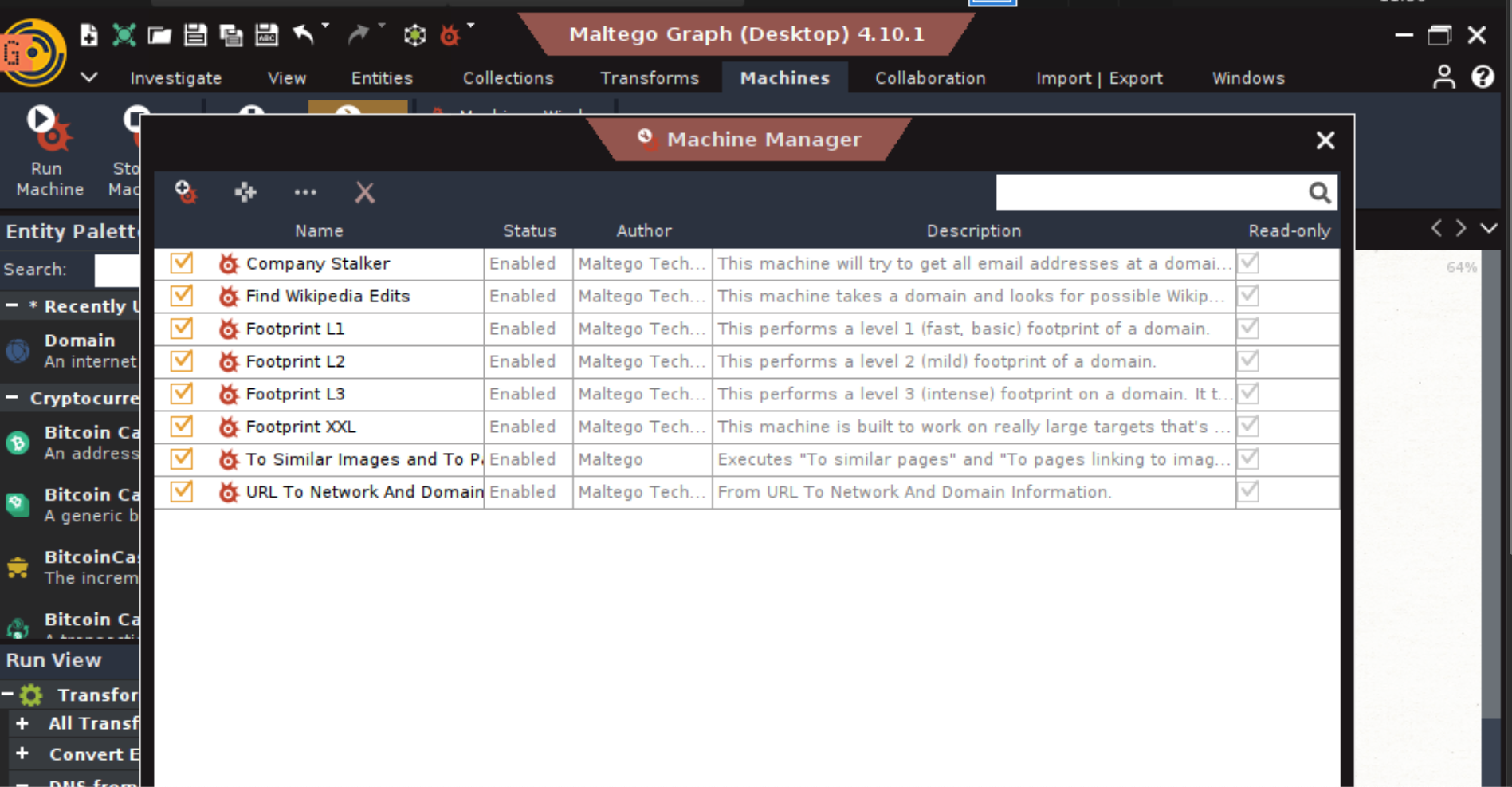Open the undo history dropdown arrow
Image resolution: width=1512 pixels, height=787 pixels.
[325, 26]
